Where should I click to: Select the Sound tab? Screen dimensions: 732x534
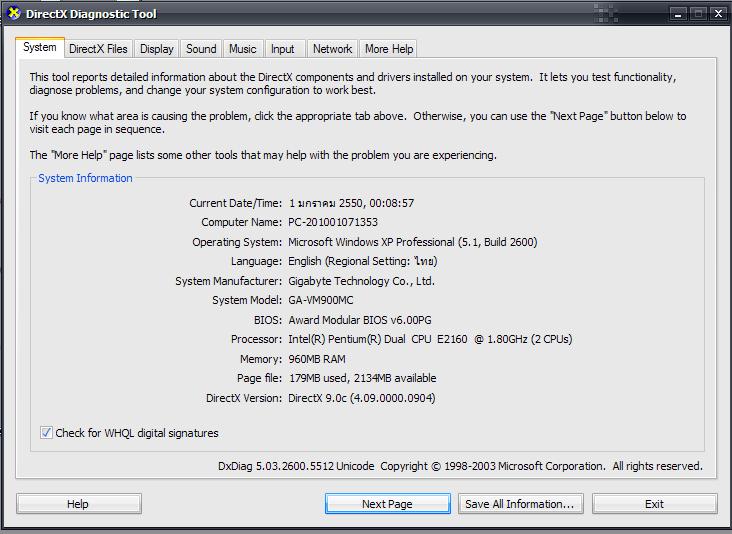pos(201,49)
